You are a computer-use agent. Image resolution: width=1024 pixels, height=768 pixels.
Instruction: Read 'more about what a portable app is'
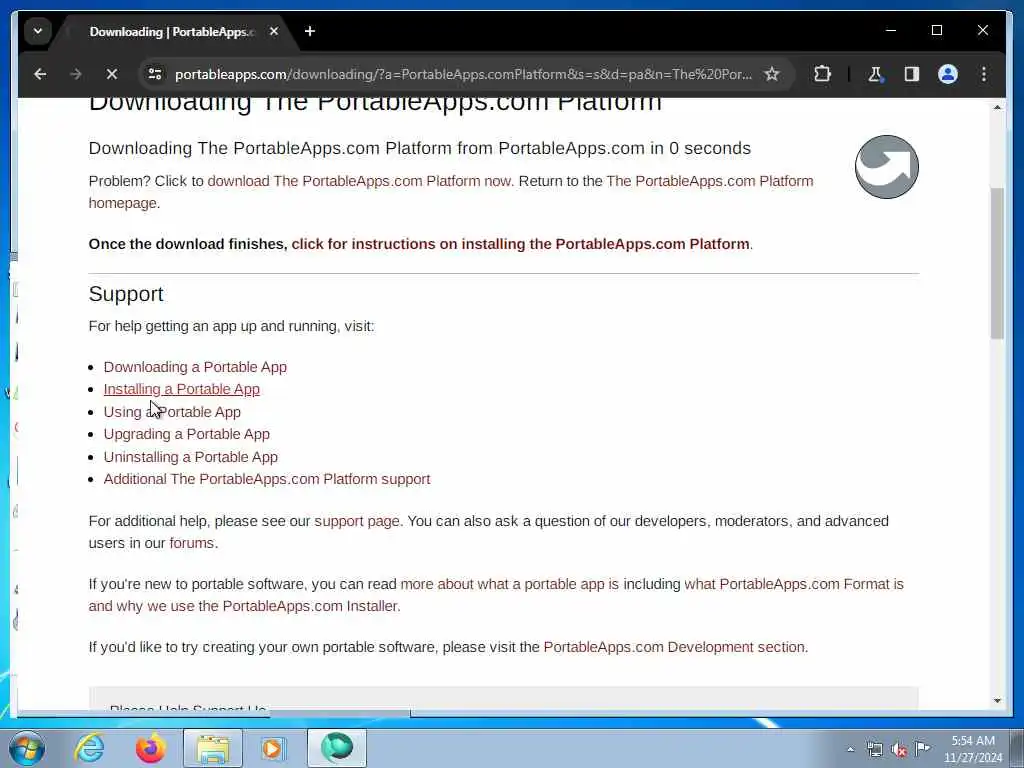pos(509,584)
